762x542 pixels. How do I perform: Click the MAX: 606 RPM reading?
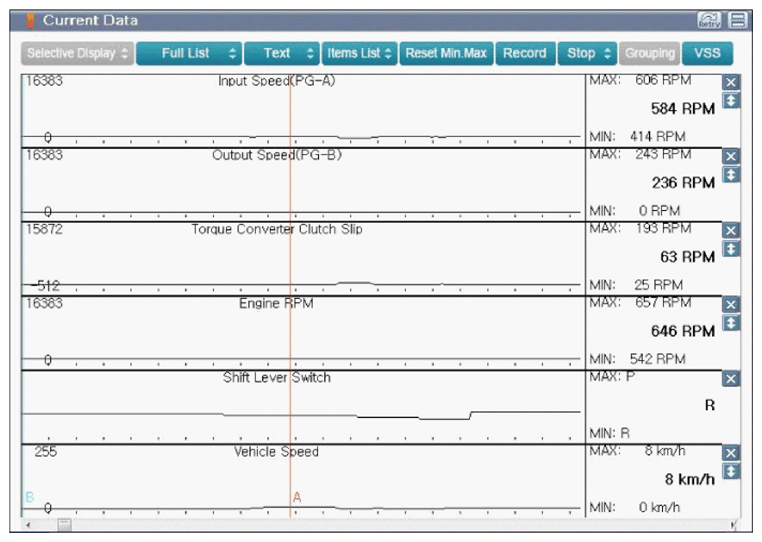[640, 80]
